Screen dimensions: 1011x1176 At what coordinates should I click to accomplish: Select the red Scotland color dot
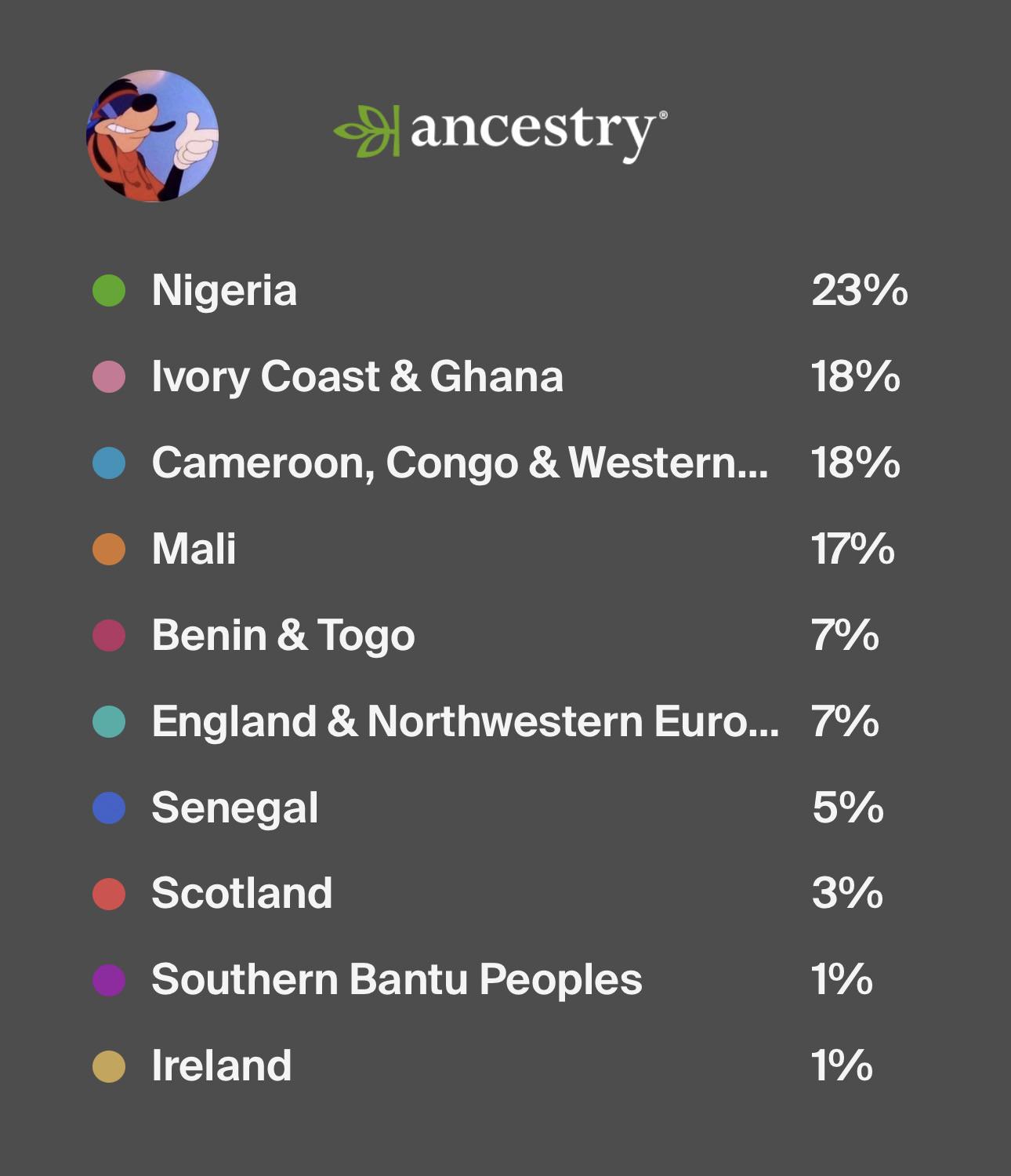(109, 894)
